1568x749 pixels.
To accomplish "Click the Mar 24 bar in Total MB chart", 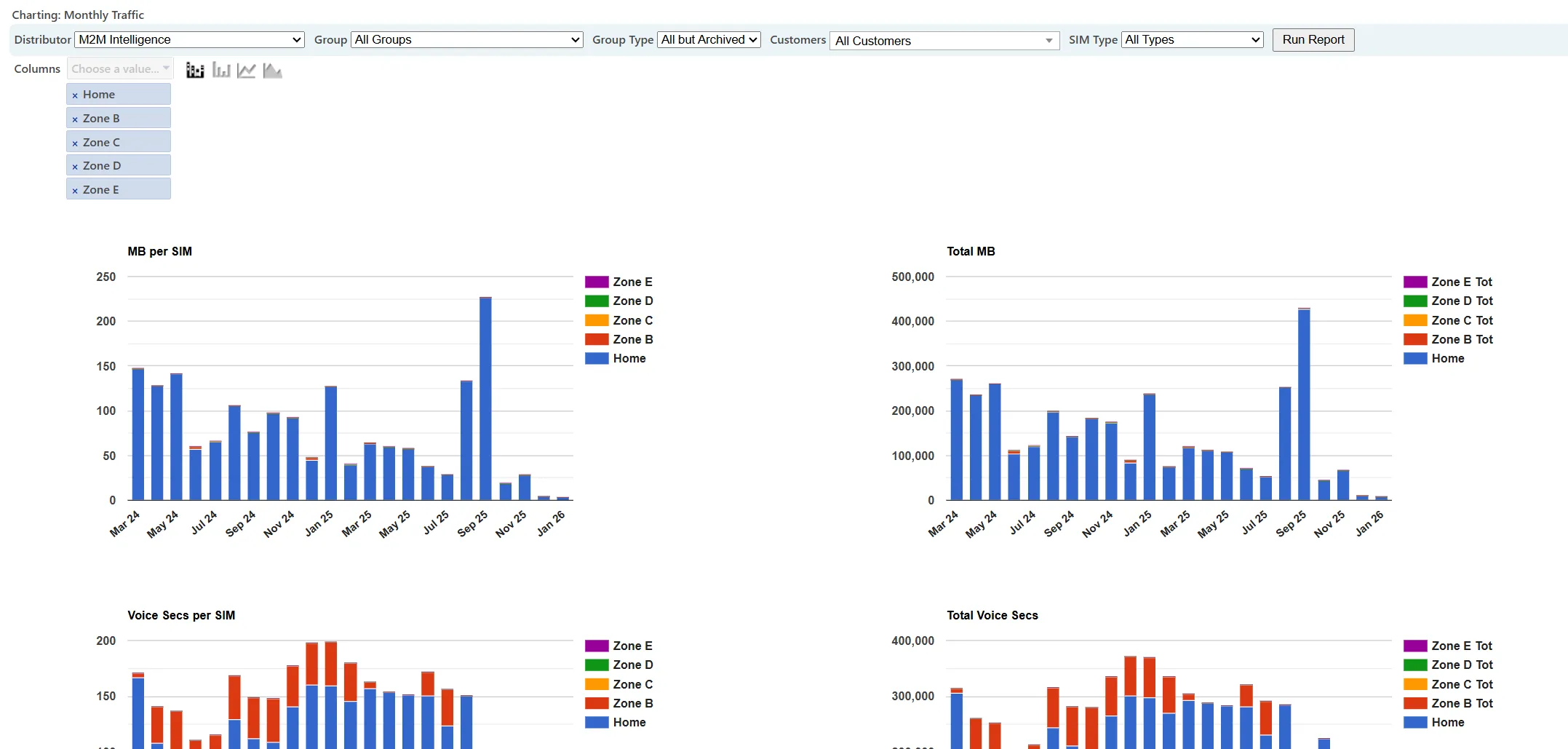I will [x=956, y=440].
